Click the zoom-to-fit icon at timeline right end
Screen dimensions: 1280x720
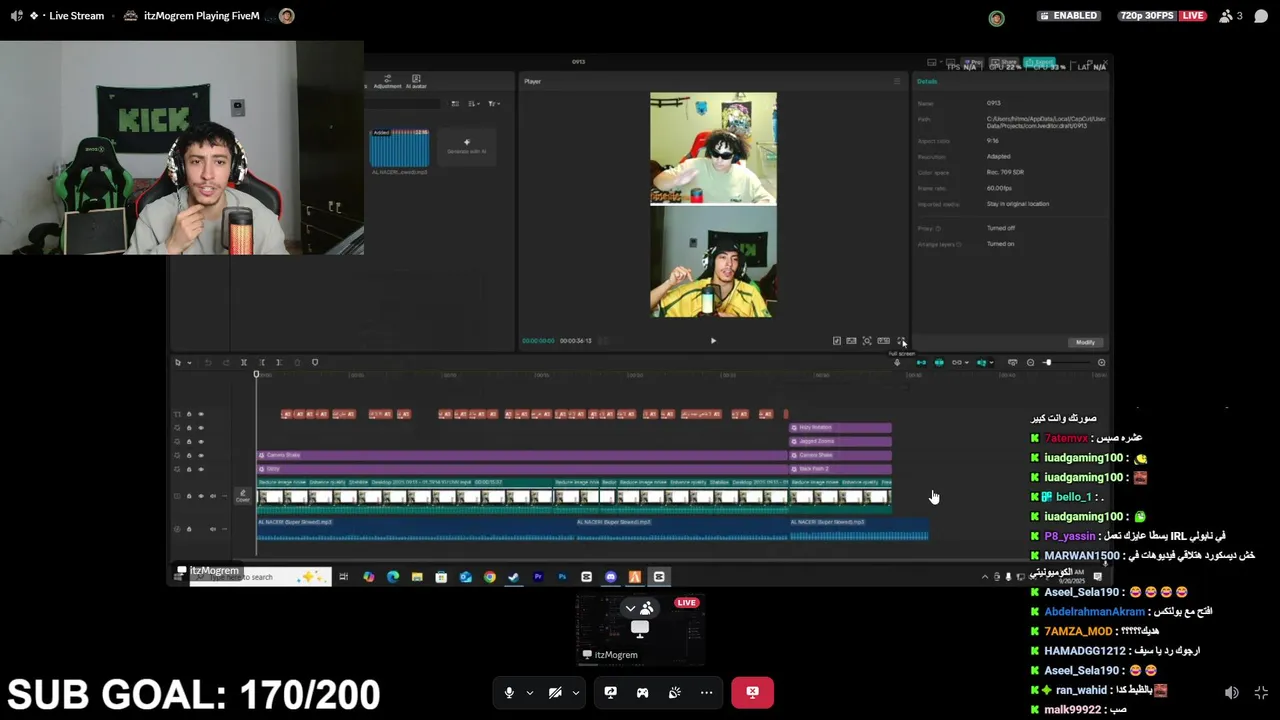point(1101,363)
